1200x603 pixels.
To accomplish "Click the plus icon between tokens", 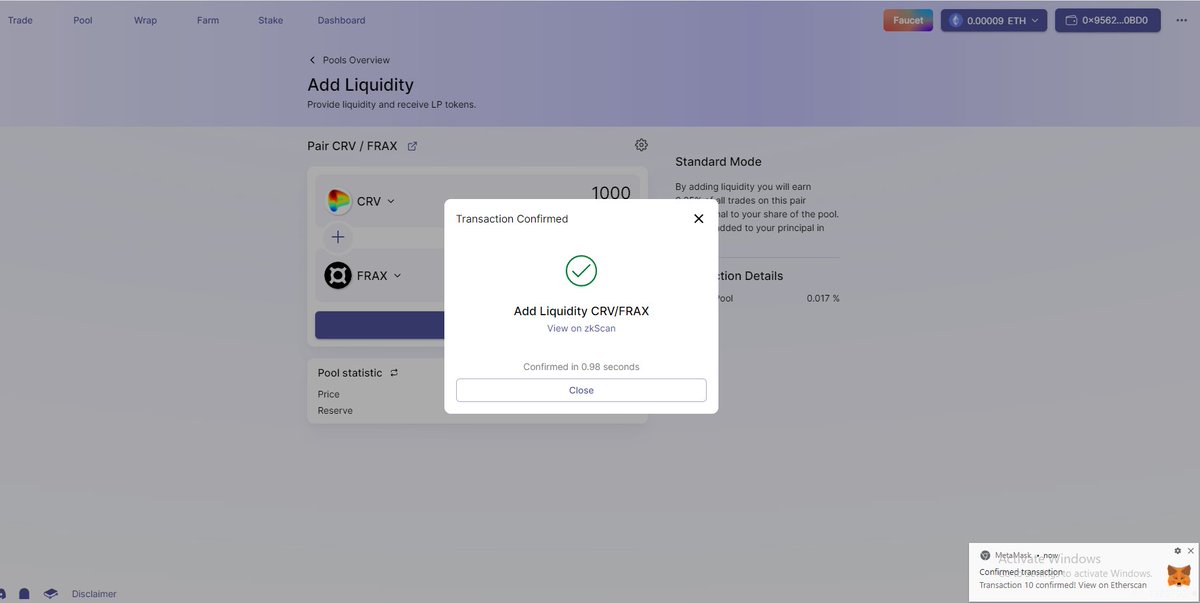I will 338,237.
